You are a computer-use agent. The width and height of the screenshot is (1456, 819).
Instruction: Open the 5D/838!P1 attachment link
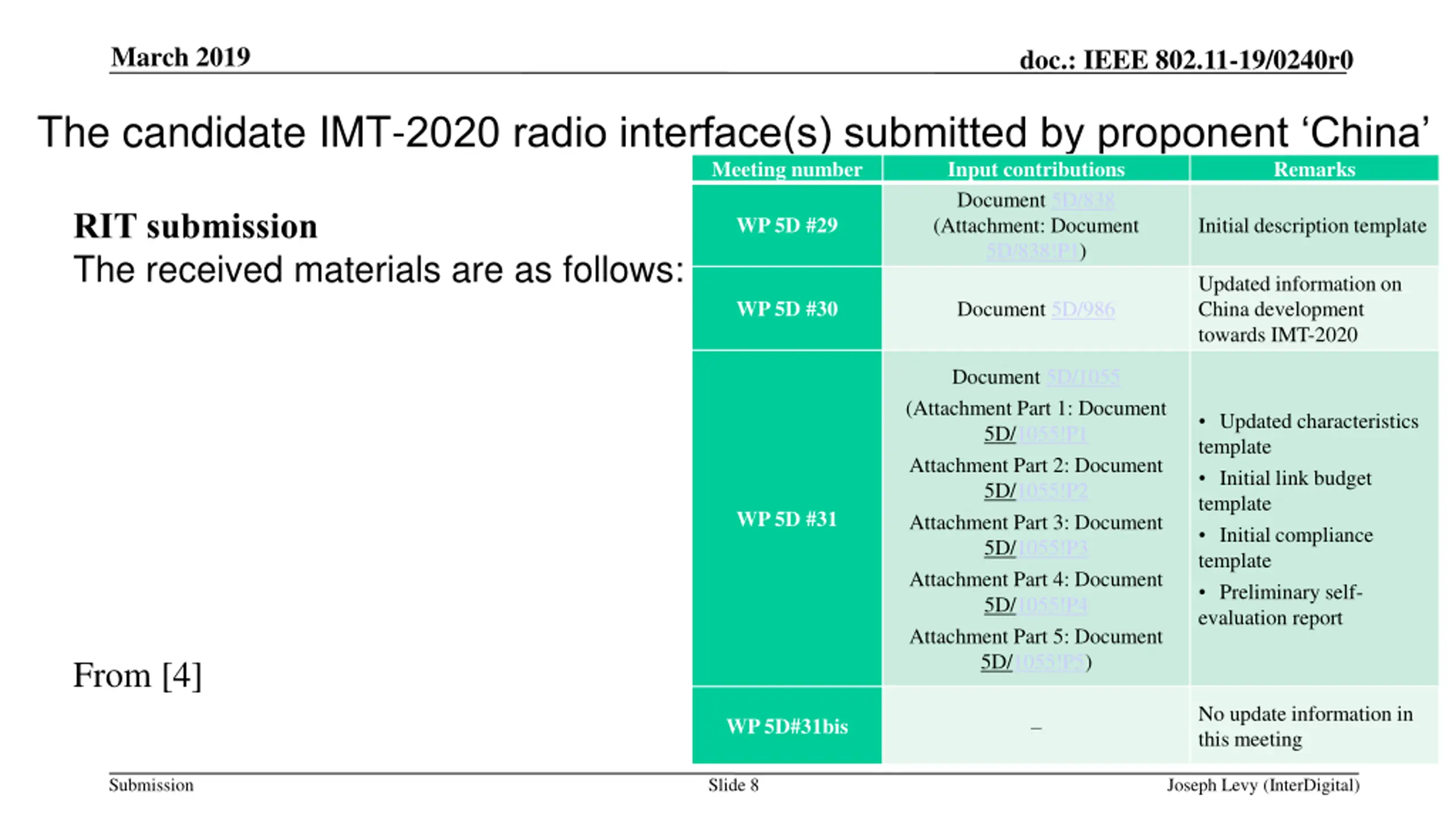[x=1032, y=251]
